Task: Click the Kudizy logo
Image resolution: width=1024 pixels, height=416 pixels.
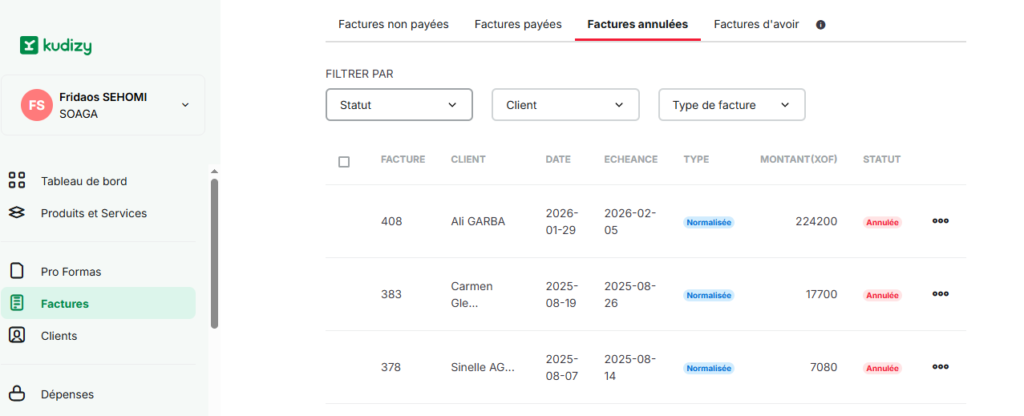Action: point(56,45)
